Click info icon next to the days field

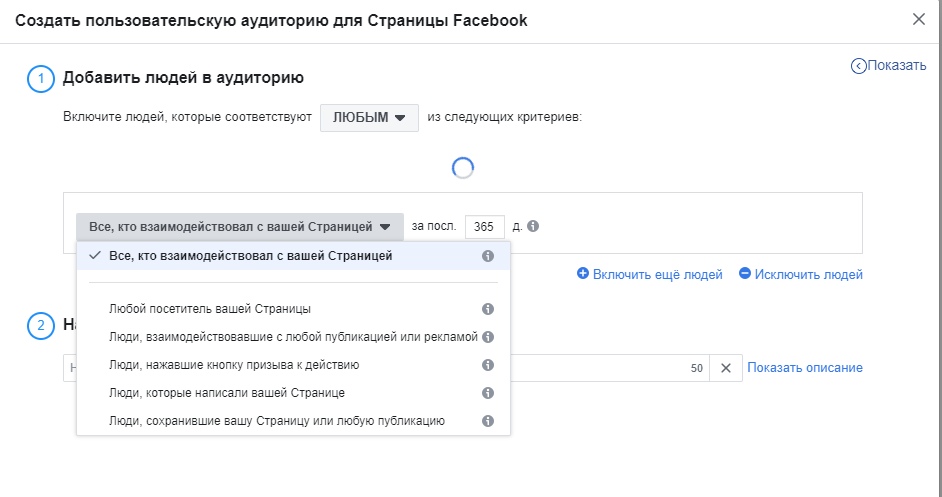(533, 227)
